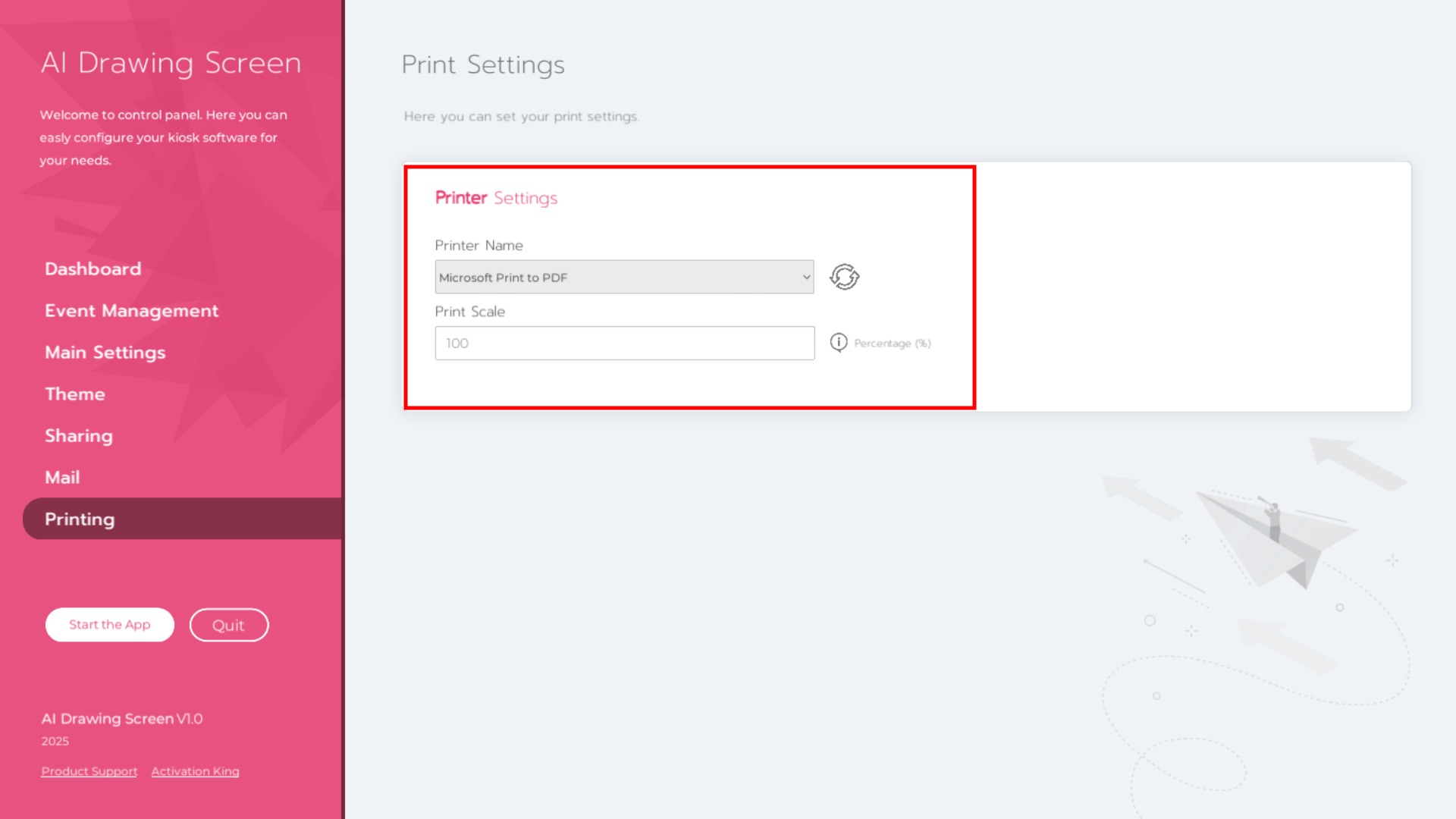Viewport: 1456px width, 819px height.
Task: Open the Dashboard menu item
Action: pos(93,268)
